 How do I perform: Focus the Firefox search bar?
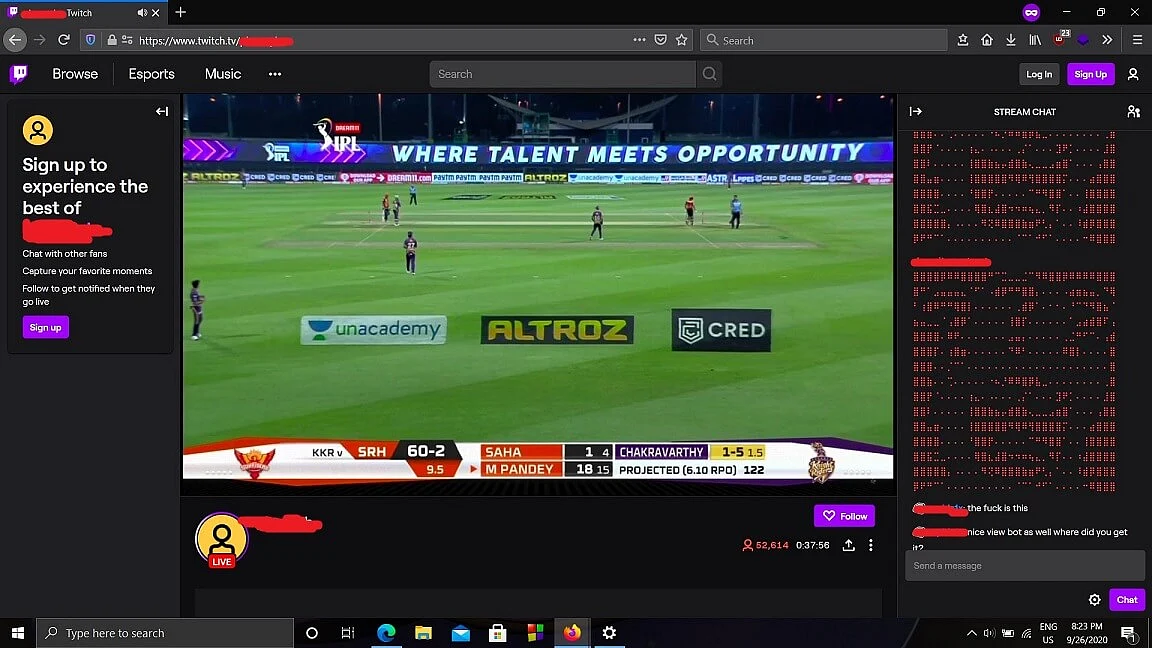click(824, 40)
